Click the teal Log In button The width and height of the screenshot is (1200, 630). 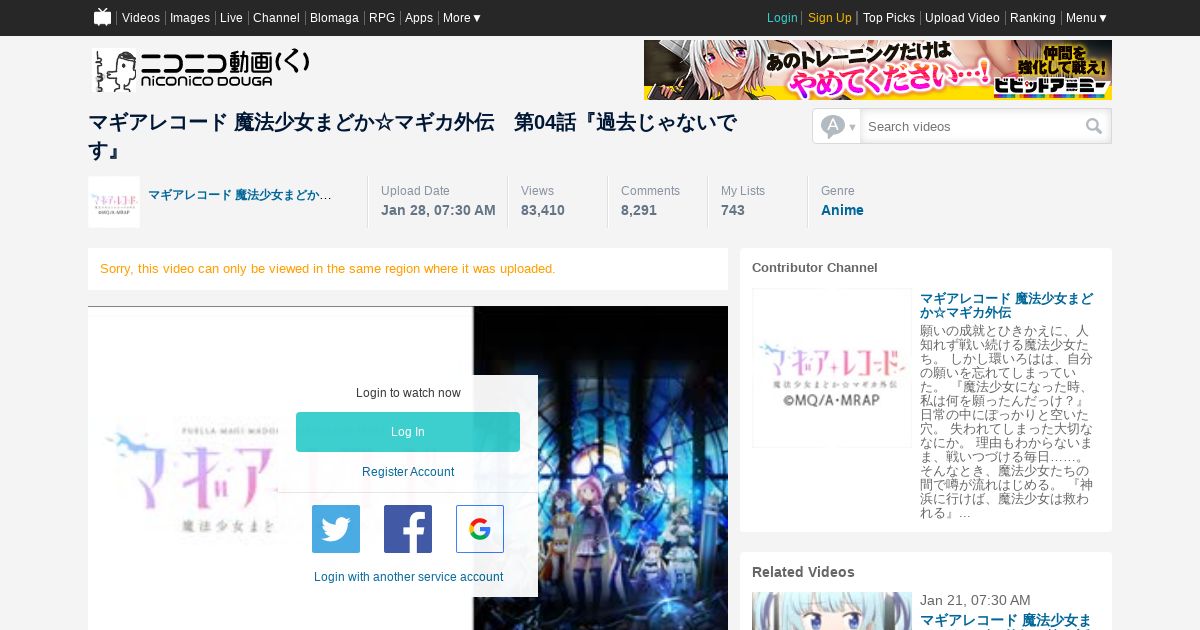408,432
